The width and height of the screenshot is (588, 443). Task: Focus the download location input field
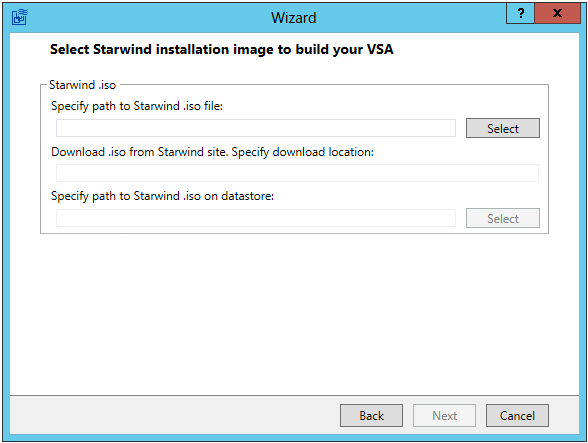point(297,173)
